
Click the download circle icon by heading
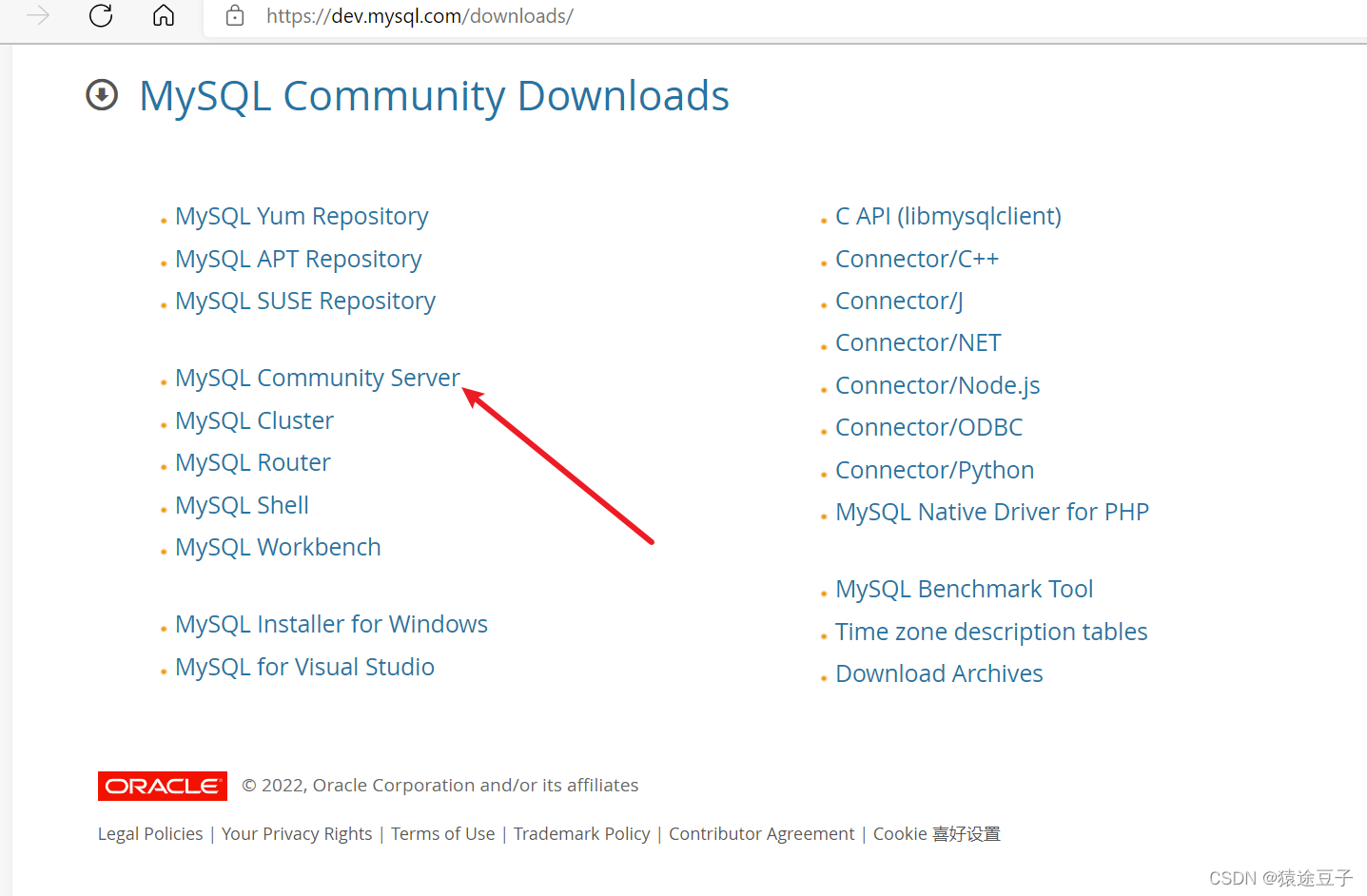[x=102, y=95]
